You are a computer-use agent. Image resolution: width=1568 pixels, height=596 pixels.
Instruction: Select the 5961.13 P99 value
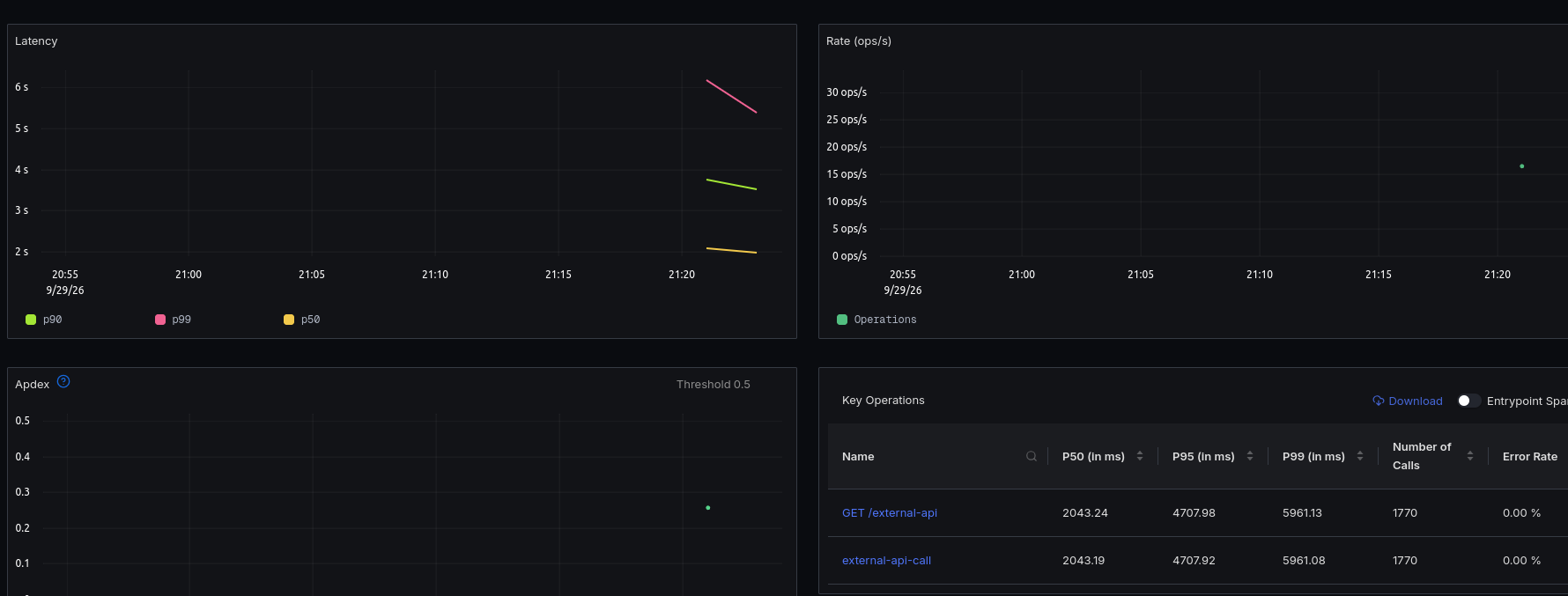coord(1302,512)
